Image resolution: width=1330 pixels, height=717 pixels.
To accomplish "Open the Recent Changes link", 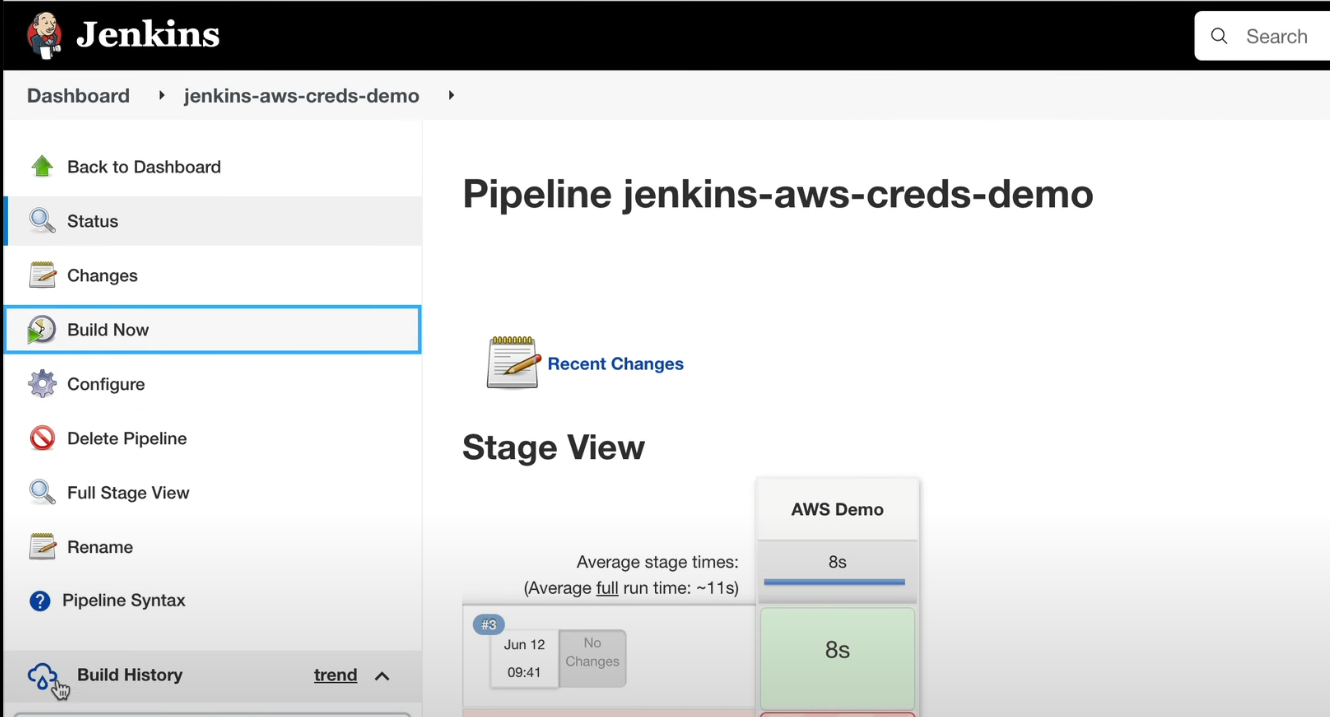I will click(x=616, y=364).
